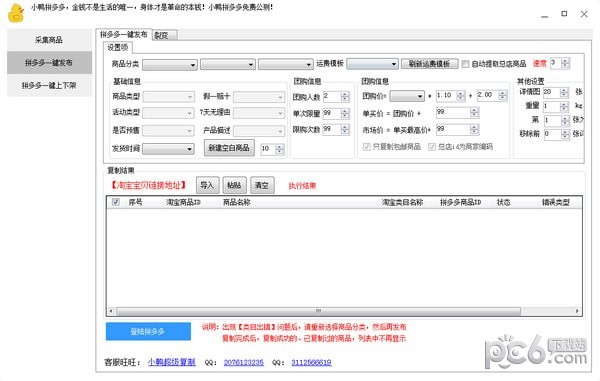Screen dimensions: 600x381
Task: Click the 新建空白商品 button
Action: (x=229, y=148)
